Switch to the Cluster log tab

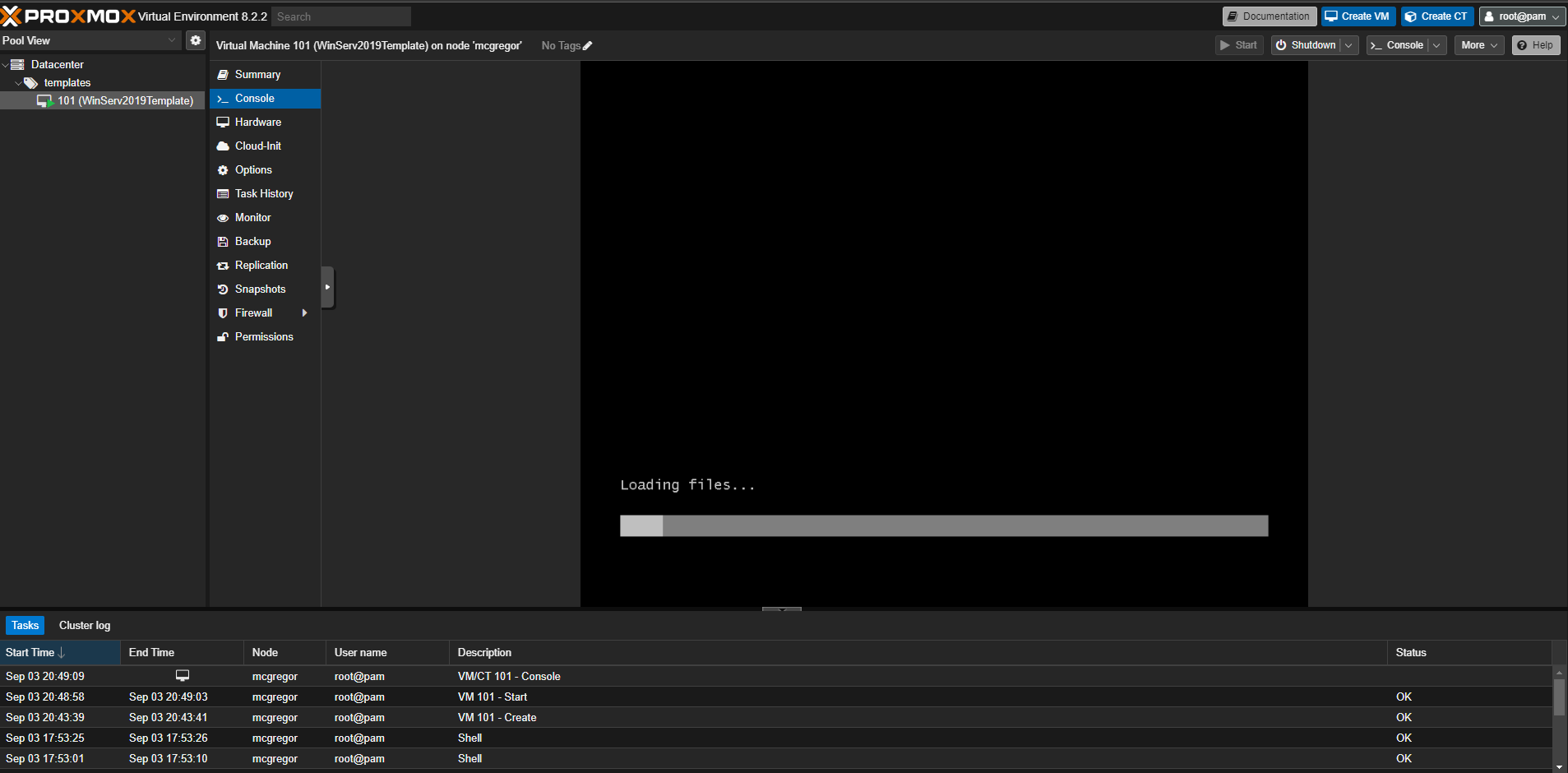click(x=85, y=626)
